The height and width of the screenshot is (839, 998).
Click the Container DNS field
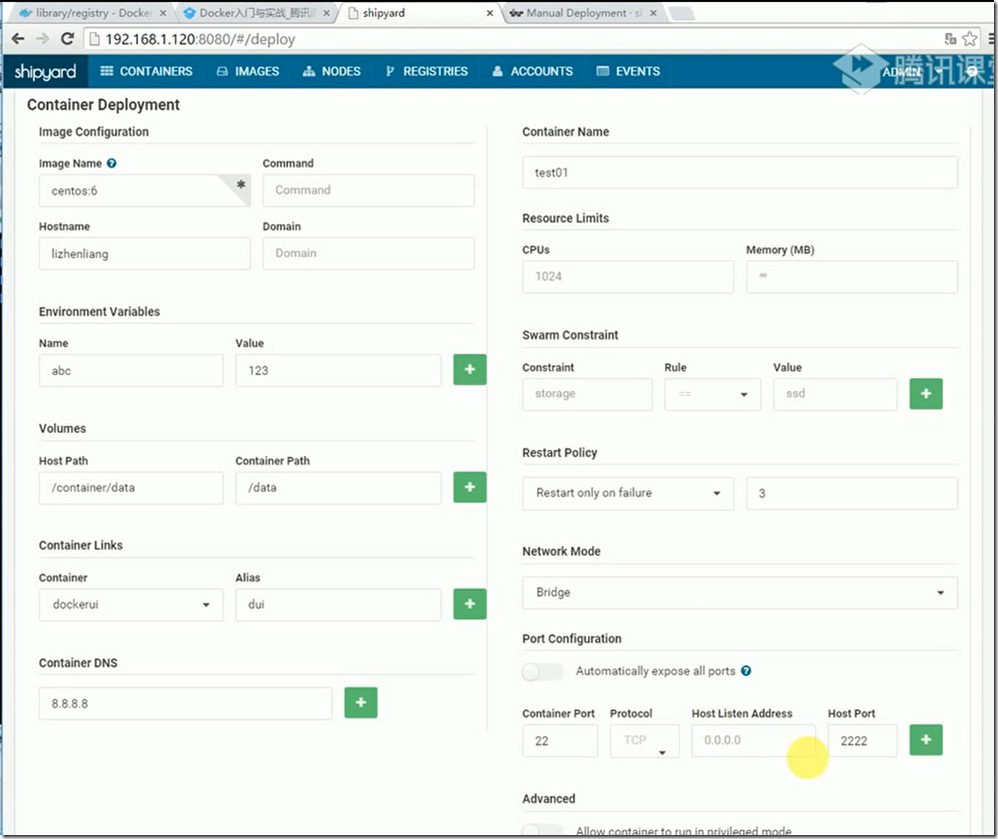pos(186,703)
